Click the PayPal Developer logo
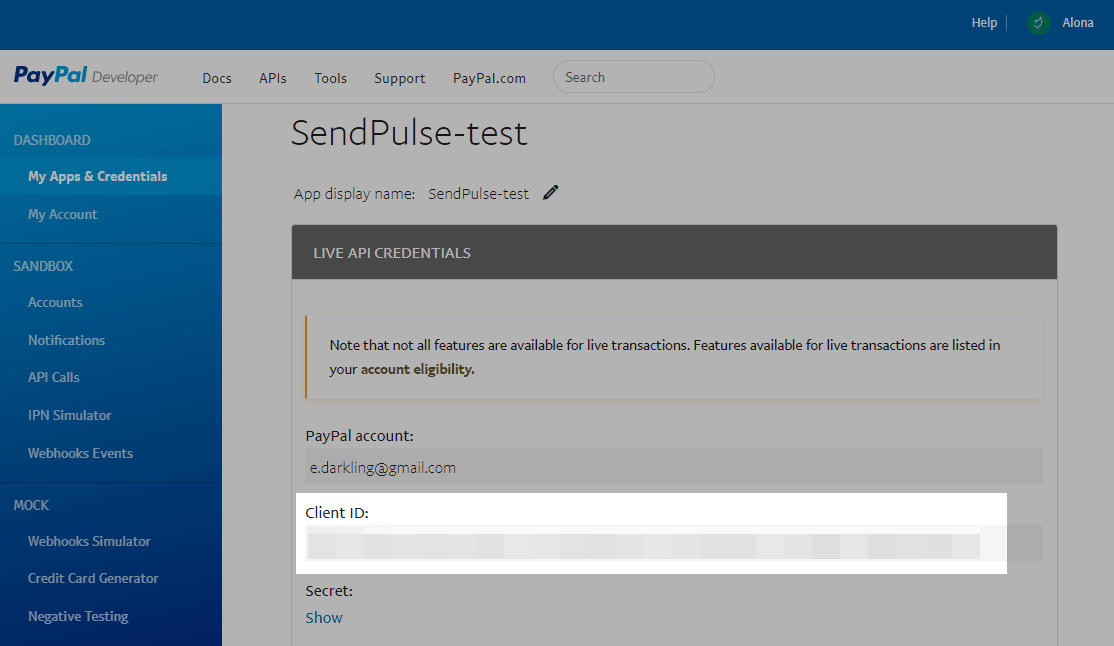The height and width of the screenshot is (646, 1114). pyautogui.click(x=86, y=76)
